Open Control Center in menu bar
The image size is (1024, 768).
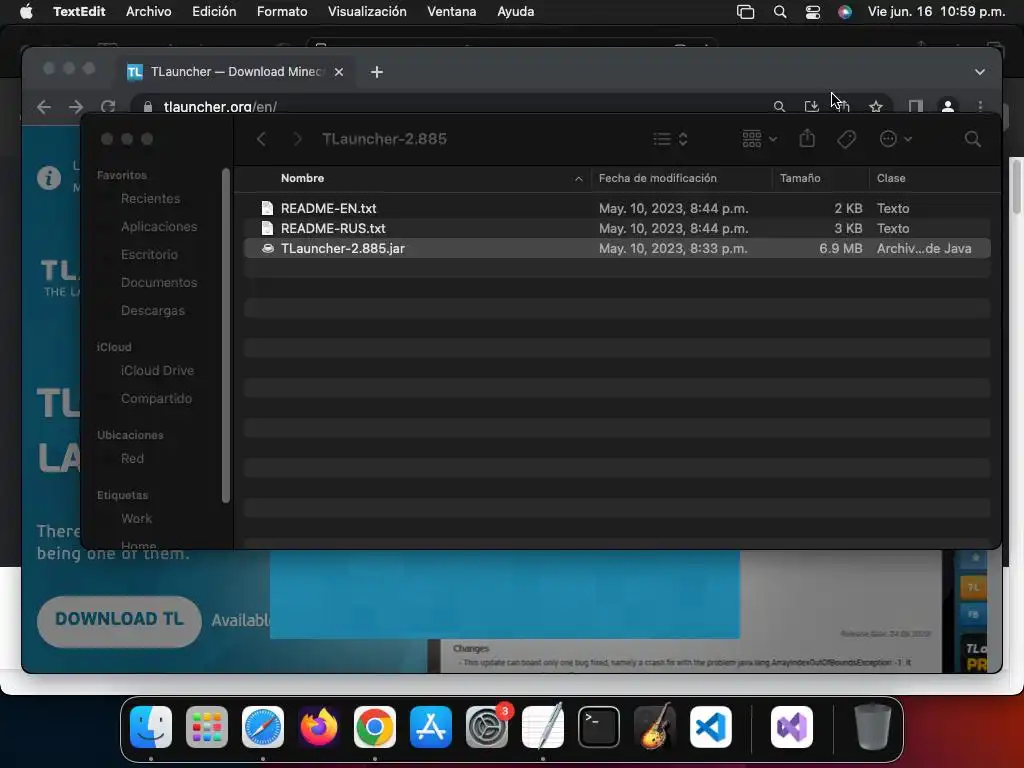pyautogui.click(x=812, y=12)
